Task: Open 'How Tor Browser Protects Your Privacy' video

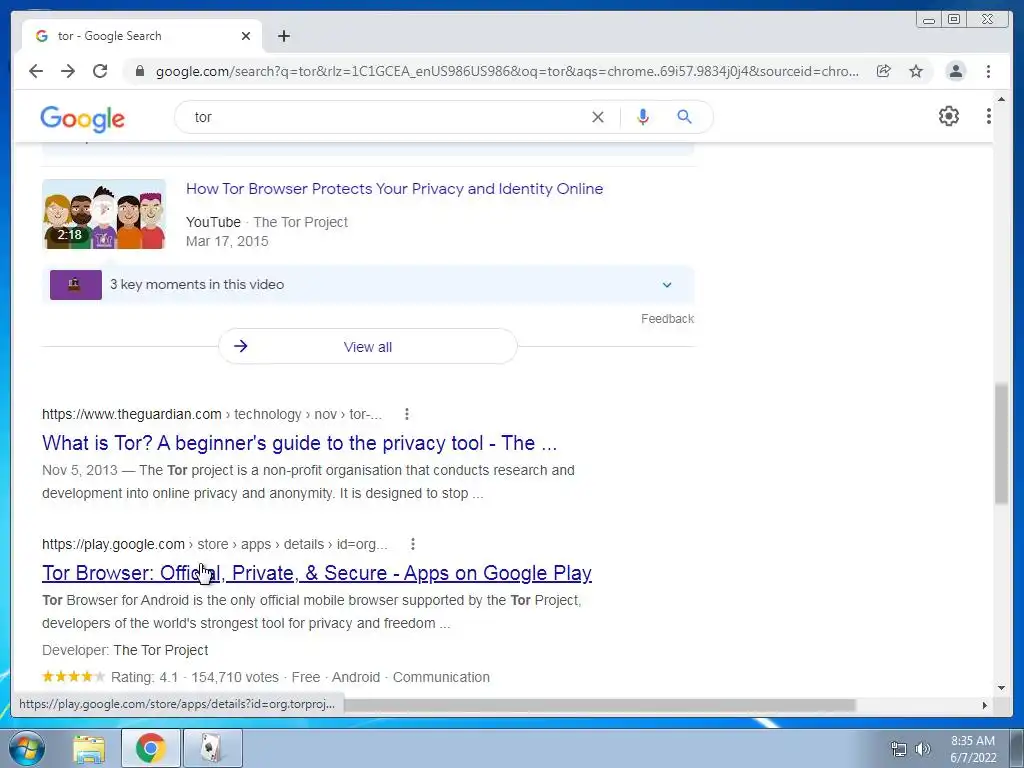Action: (x=394, y=189)
